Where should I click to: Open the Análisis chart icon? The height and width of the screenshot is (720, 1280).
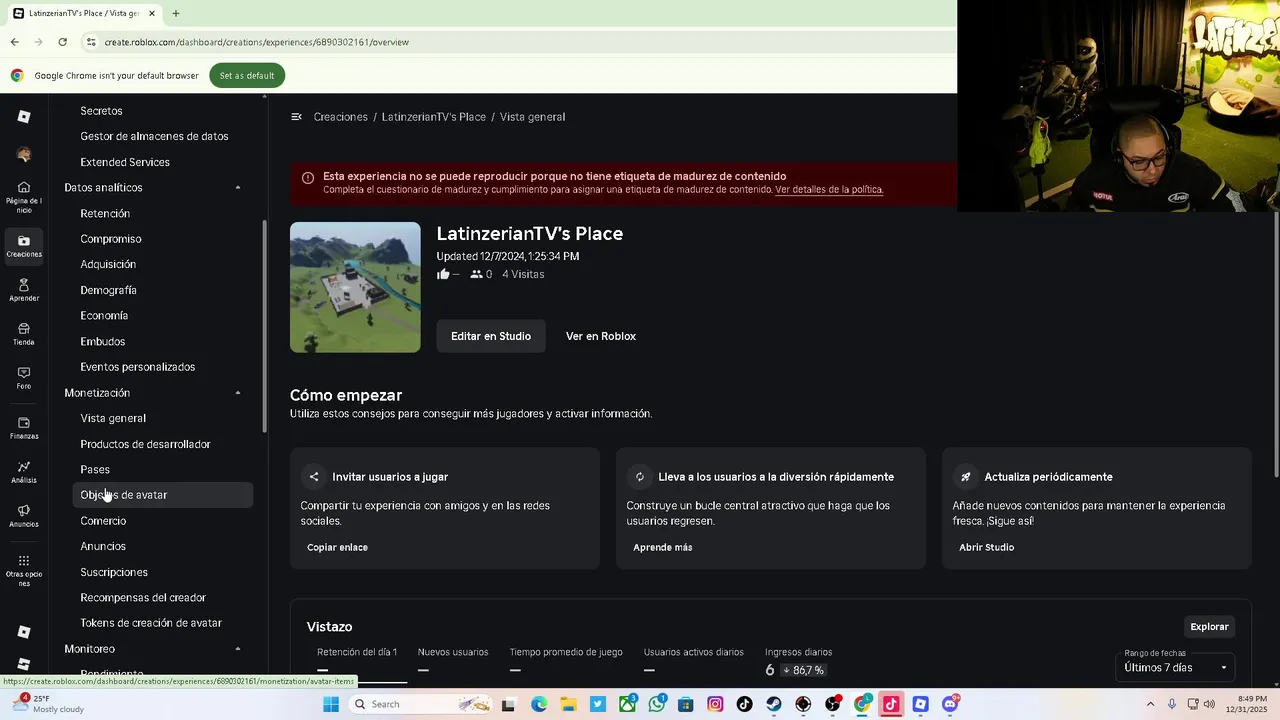click(24, 467)
